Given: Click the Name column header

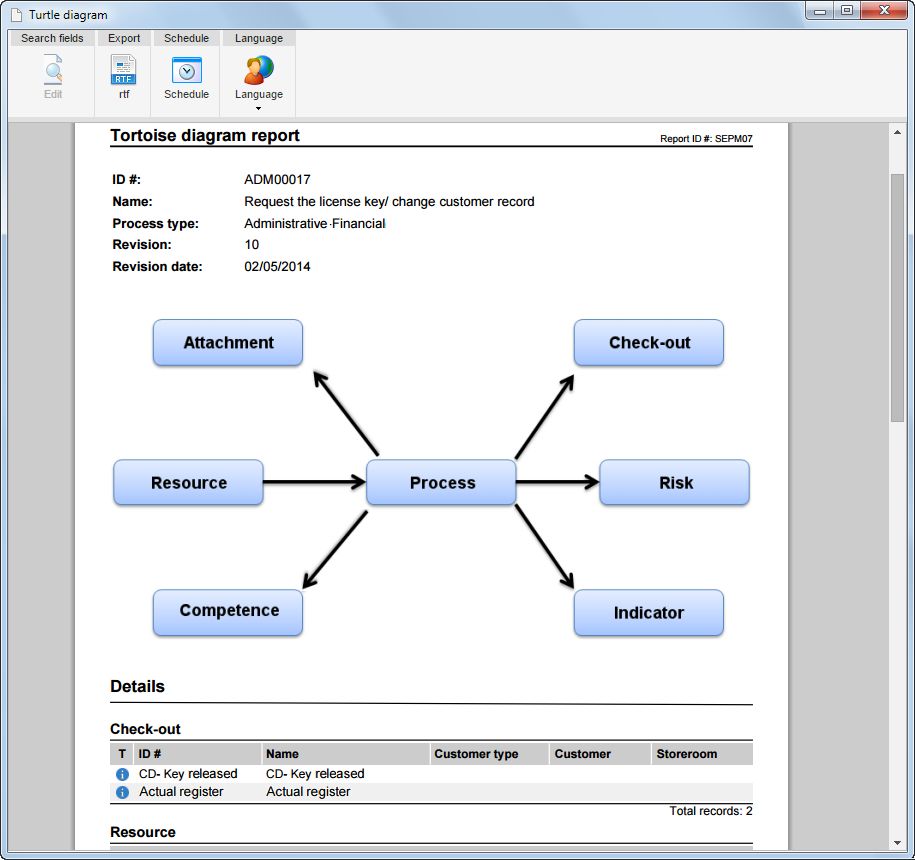Looking at the screenshot, I should tap(345, 754).
